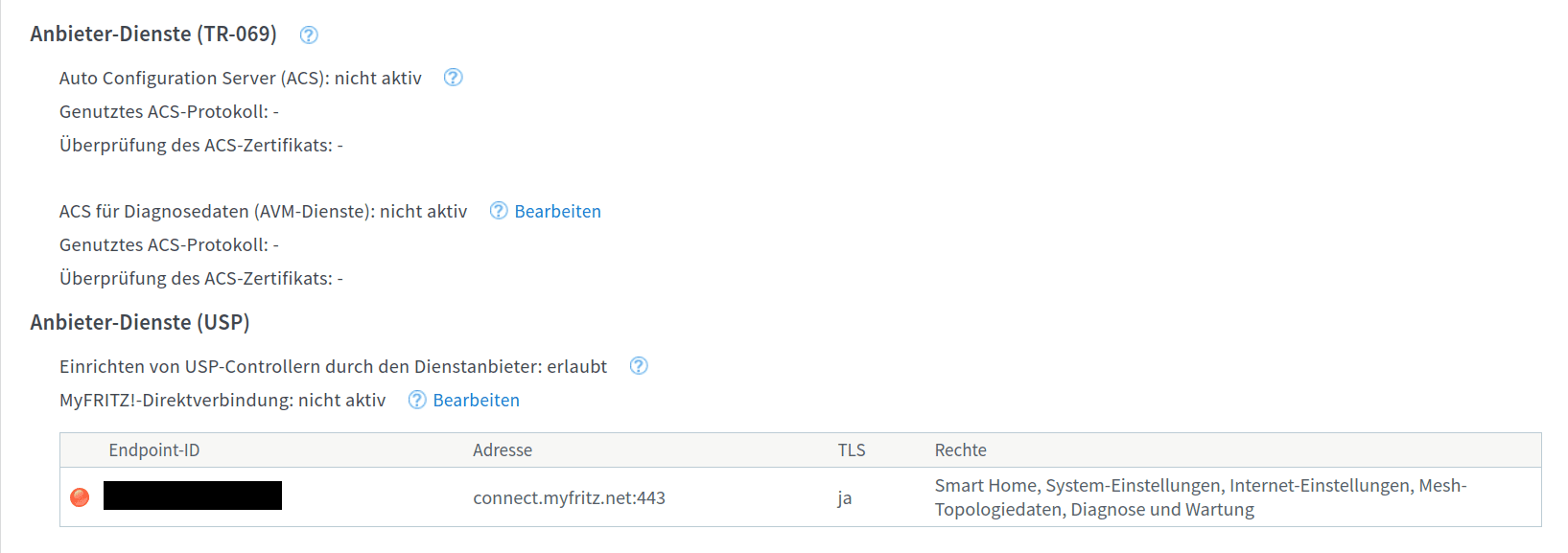
Task: Click the Endpoint-ID column header
Action: coord(154,450)
